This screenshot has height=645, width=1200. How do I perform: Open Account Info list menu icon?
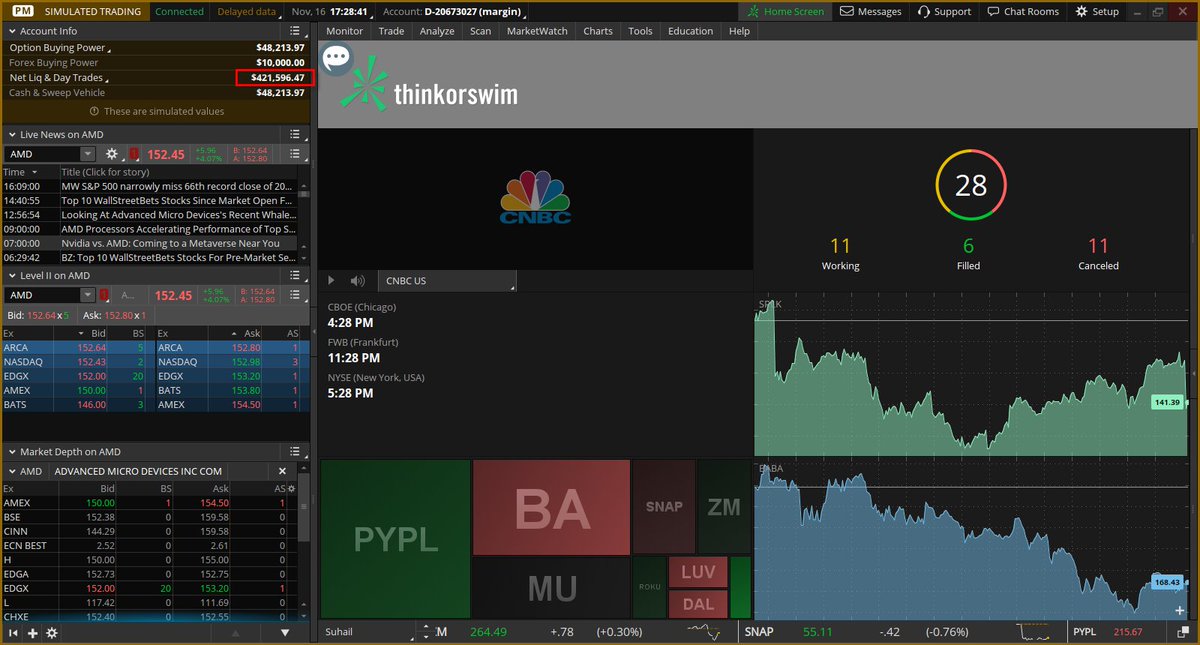pyautogui.click(x=295, y=31)
